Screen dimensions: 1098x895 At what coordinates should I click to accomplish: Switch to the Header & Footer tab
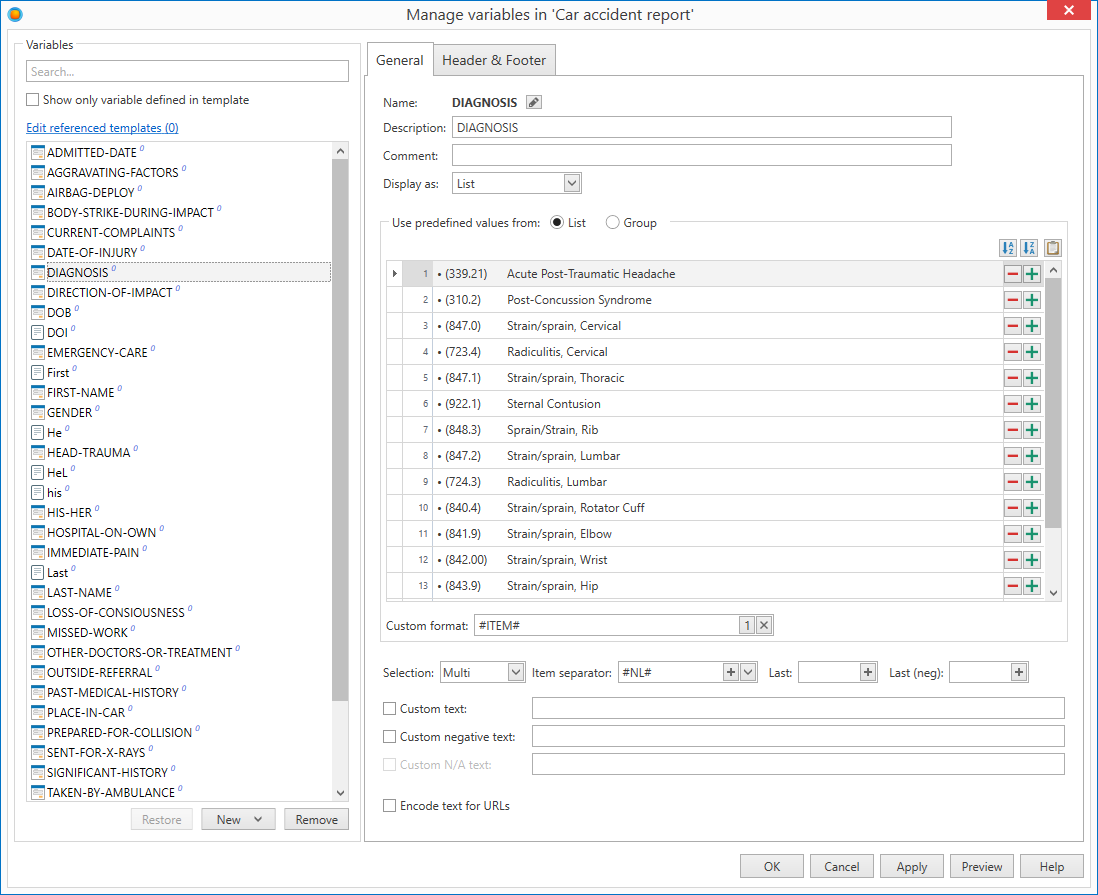click(494, 60)
